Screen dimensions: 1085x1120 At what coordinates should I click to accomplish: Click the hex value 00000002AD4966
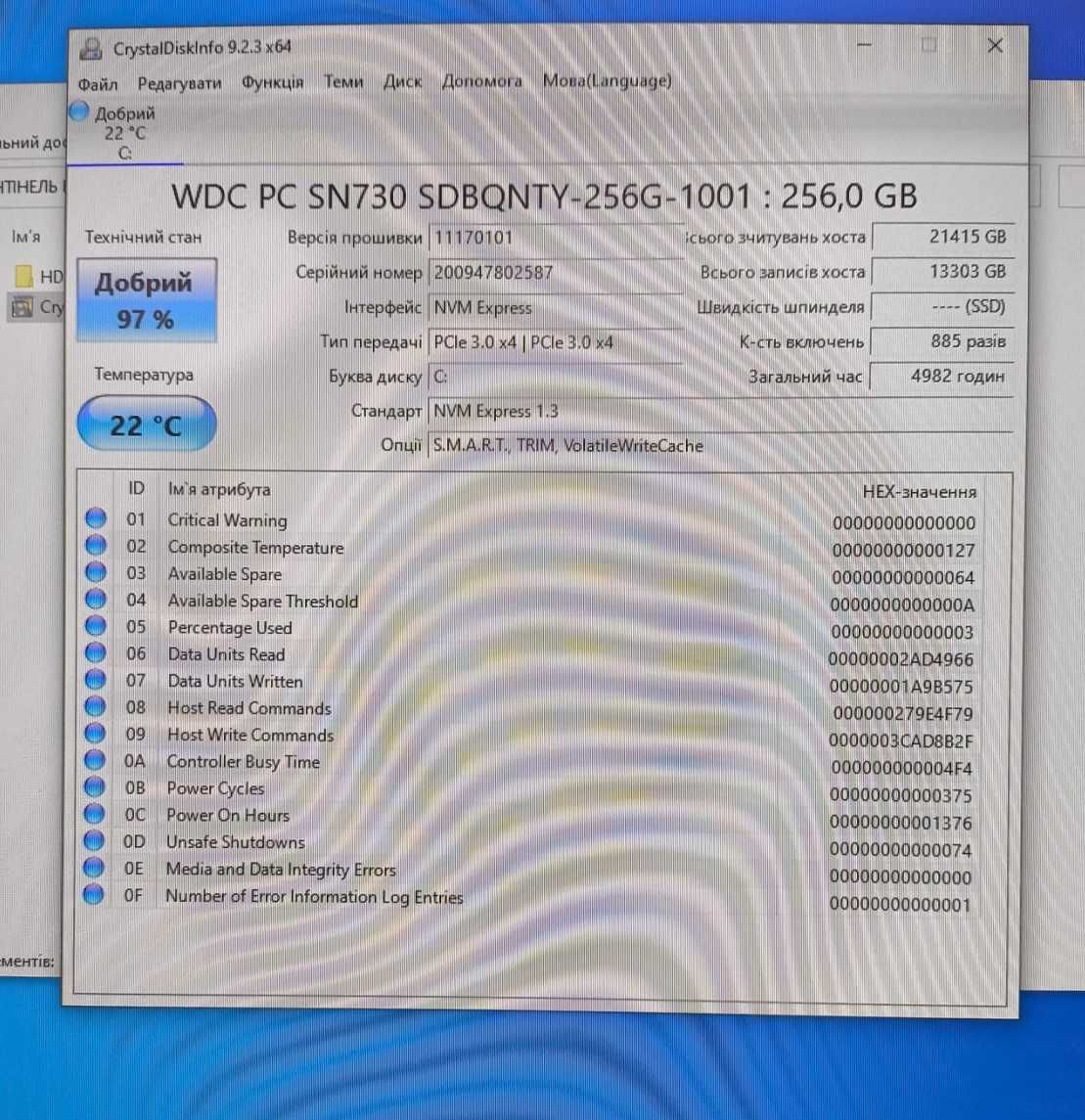click(x=901, y=659)
